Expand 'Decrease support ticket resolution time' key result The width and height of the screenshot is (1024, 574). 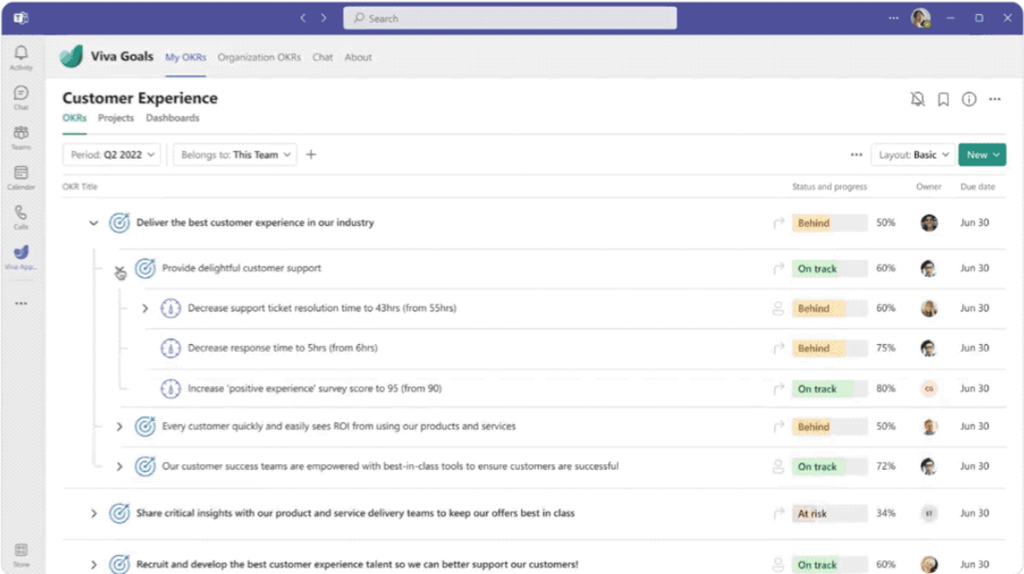pos(145,309)
